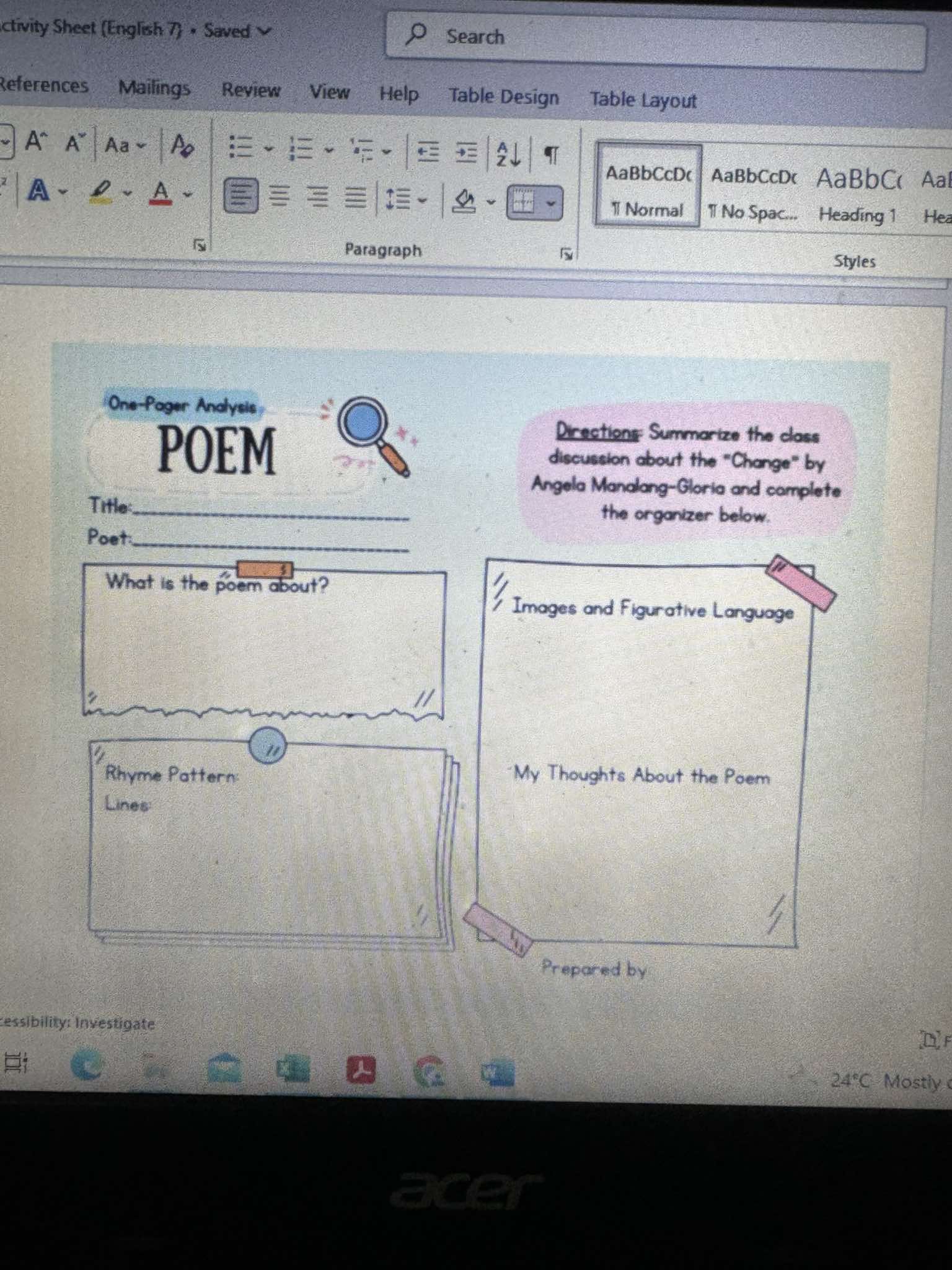The width and height of the screenshot is (952, 1270).
Task: Open line spacing dropdown arrow
Action: click(x=423, y=200)
